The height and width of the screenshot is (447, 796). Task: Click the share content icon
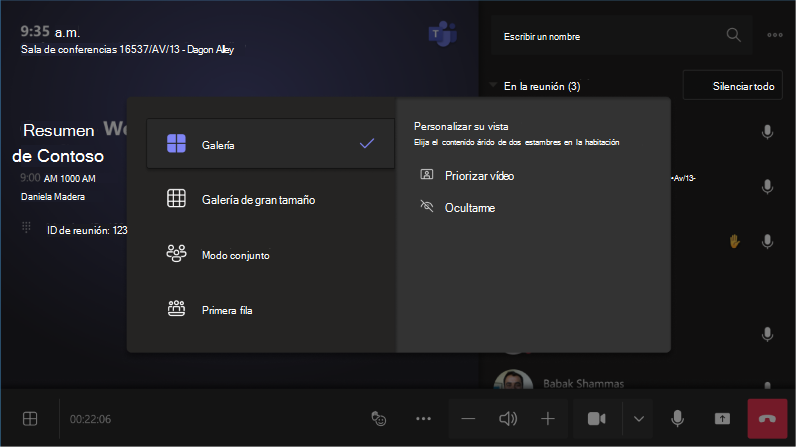[x=722, y=419]
